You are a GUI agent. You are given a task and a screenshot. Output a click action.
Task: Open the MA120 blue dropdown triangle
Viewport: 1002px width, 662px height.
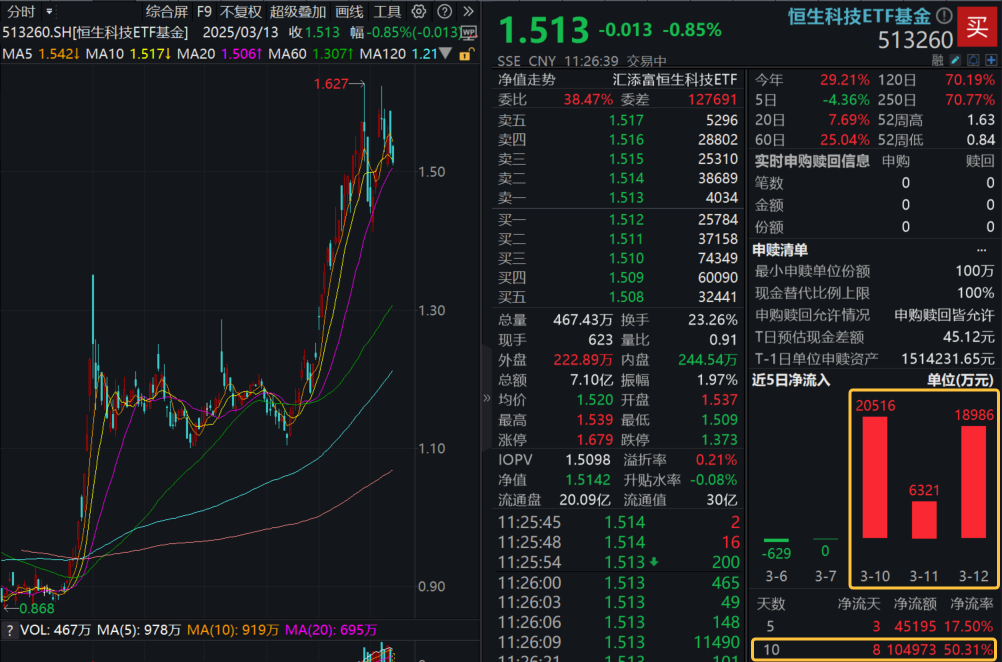(x=444, y=53)
